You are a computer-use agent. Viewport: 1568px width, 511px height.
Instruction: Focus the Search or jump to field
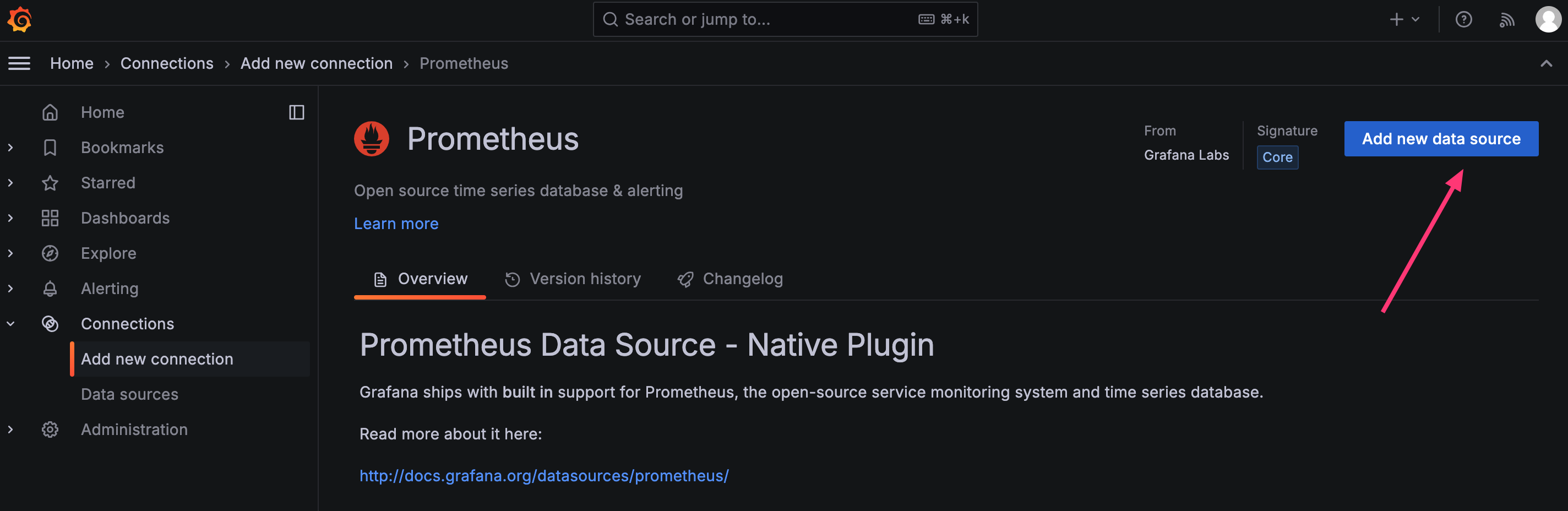[x=785, y=19]
